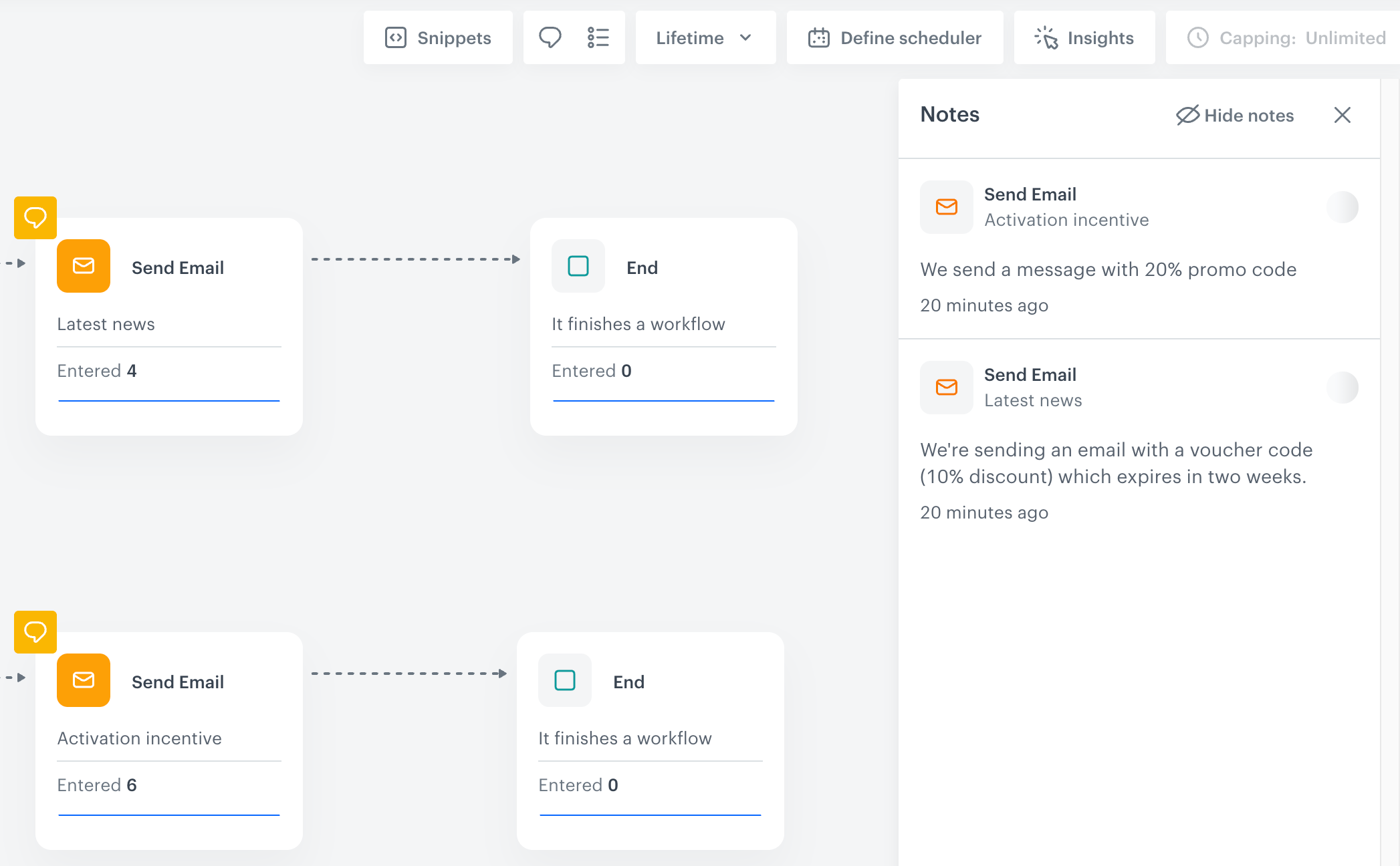This screenshot has width=1400, height=866.
Task: Toggle the switch on the Latest news note
Action: click(1344, 388)
